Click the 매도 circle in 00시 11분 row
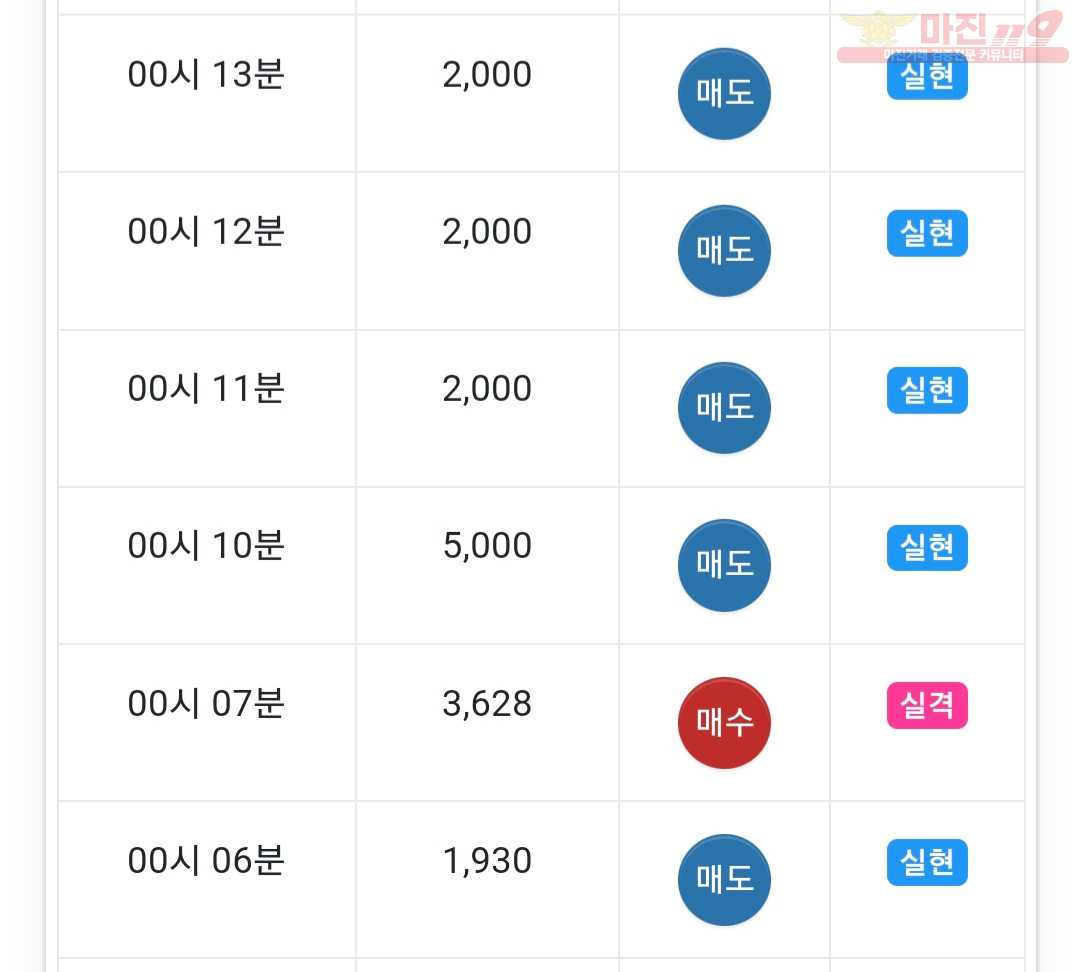The width and height of the screenshot is (1080, 972). 724,408
